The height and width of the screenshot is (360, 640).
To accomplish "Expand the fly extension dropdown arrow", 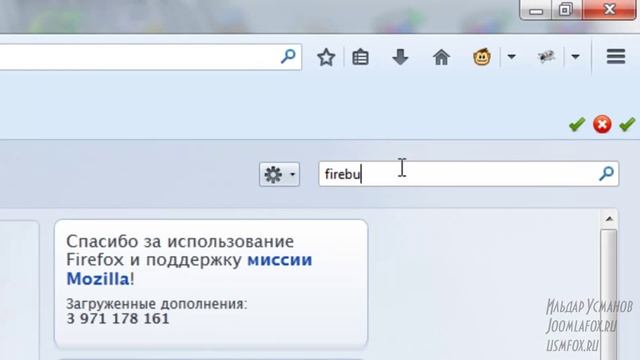I will click(x=576, y=57).
